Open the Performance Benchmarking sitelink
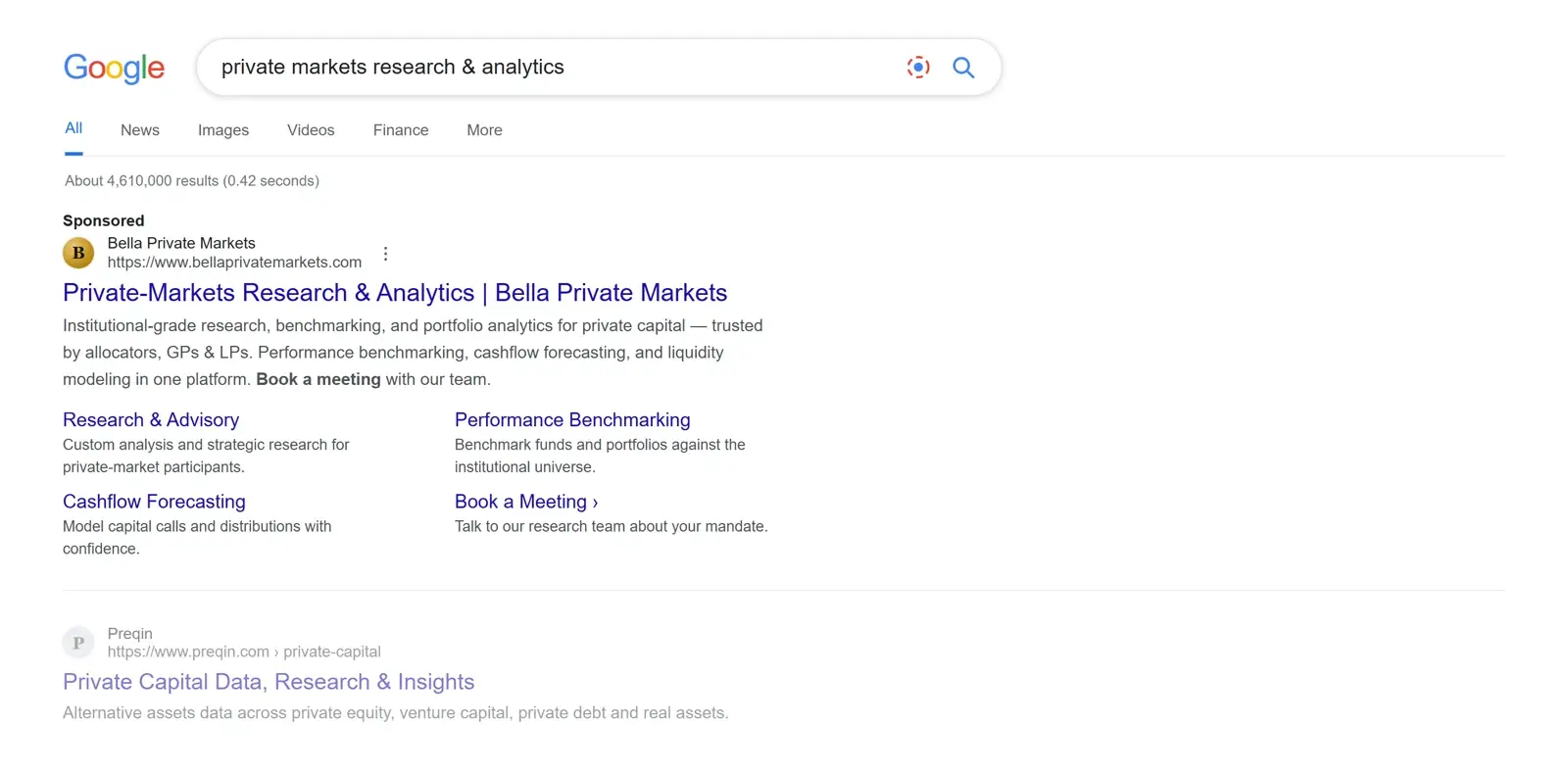This screenshot has width=1568, height=771. coord(572,419)
